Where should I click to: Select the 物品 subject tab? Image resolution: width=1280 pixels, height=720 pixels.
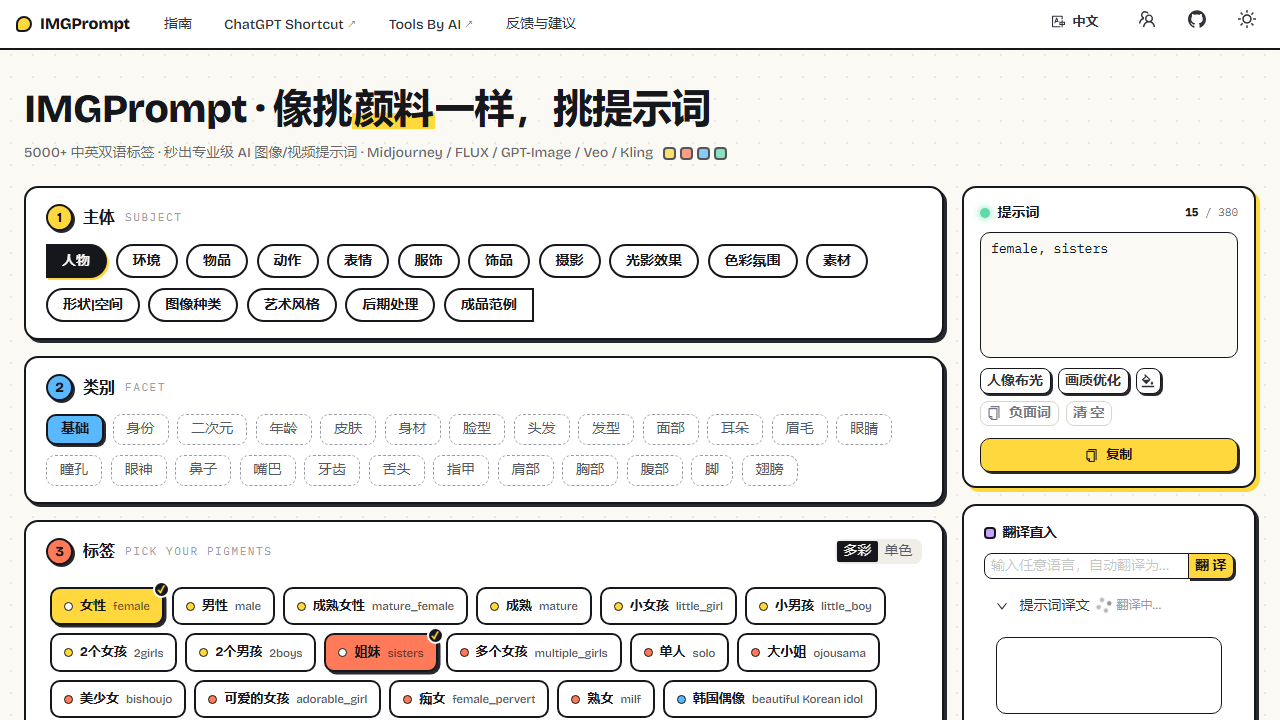pyautogui.click(x=217, y=261)
